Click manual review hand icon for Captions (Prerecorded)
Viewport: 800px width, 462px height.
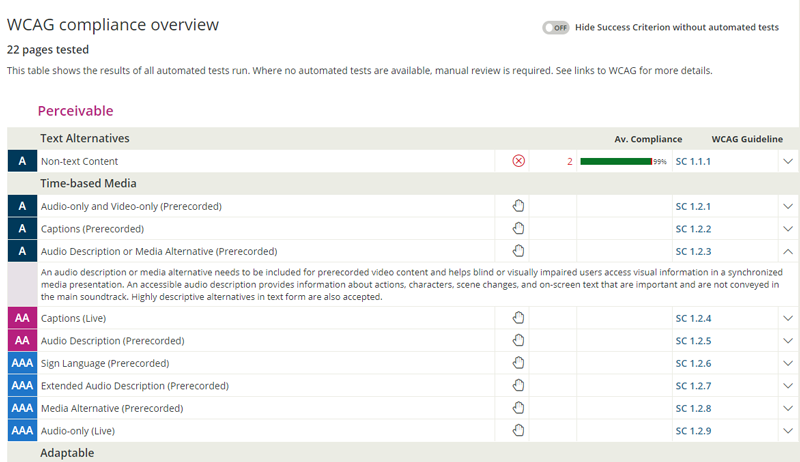518,229
